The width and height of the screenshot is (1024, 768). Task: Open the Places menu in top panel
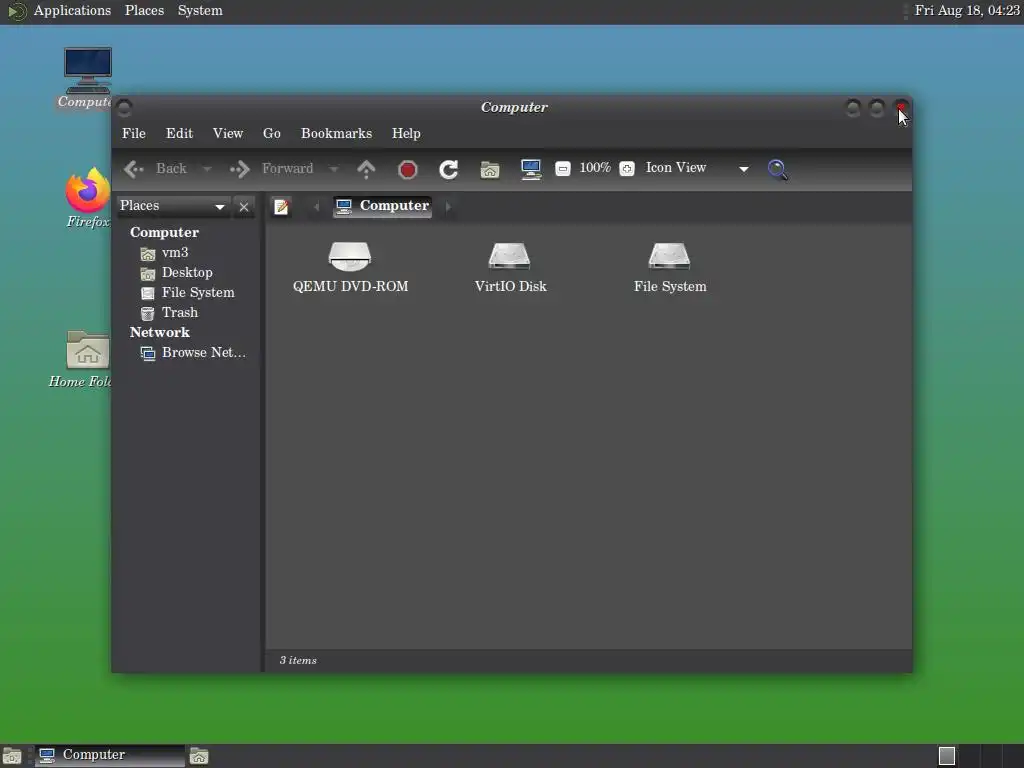[144, 10]
